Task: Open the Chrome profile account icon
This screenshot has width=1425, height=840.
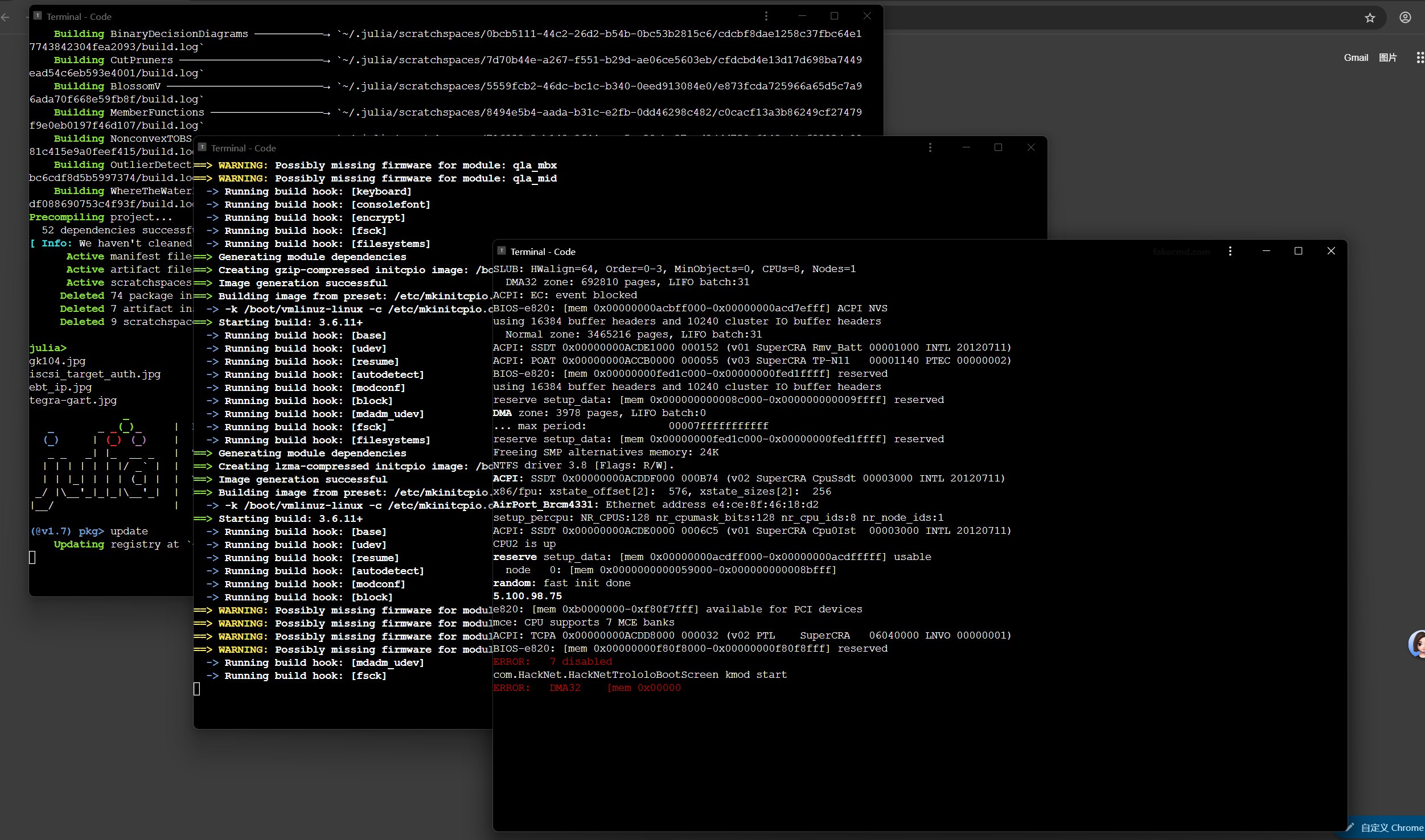Action: point(1405,18)
